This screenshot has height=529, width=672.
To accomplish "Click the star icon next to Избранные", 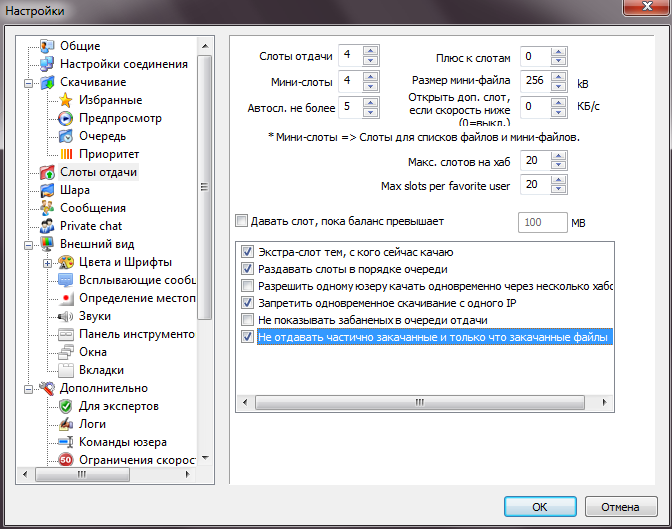I will [66, 100].
